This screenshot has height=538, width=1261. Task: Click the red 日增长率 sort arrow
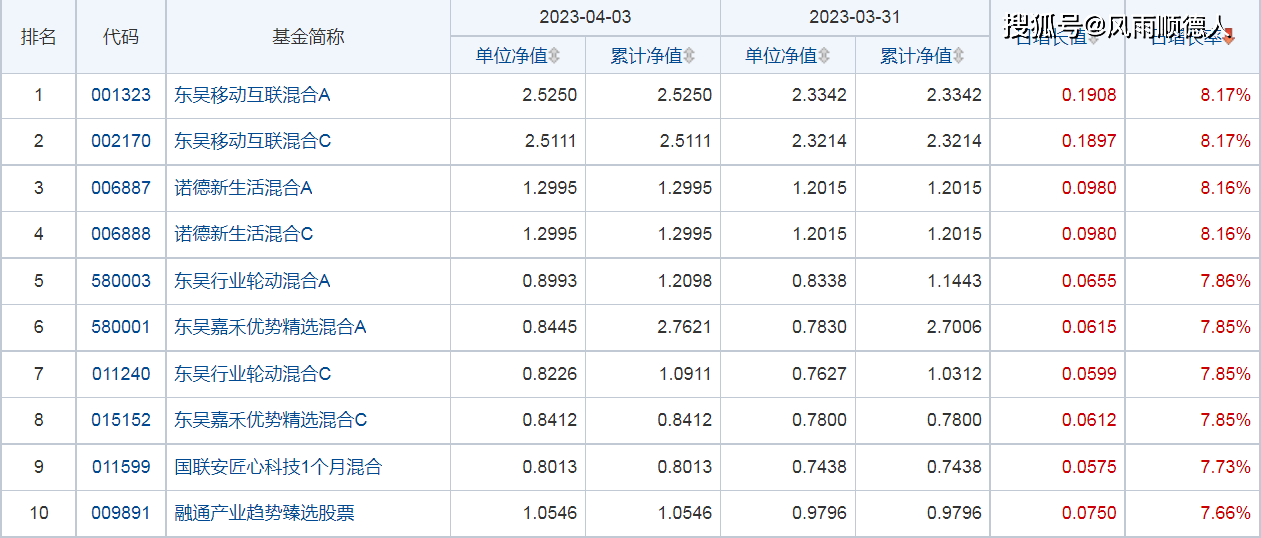tap(1229, 39)
